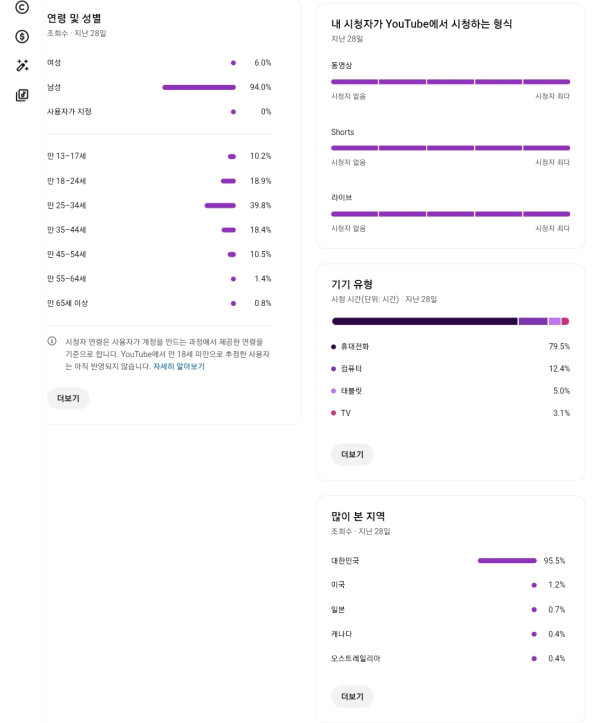Open the 자세히 알아보기 link

(179, 367)
